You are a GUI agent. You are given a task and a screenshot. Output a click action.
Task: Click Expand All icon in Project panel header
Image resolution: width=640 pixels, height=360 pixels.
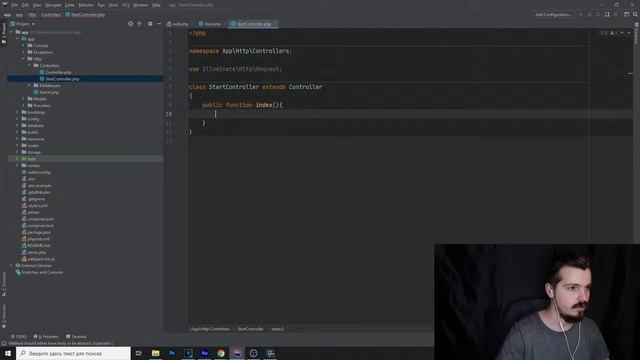(x=140, y=24)
